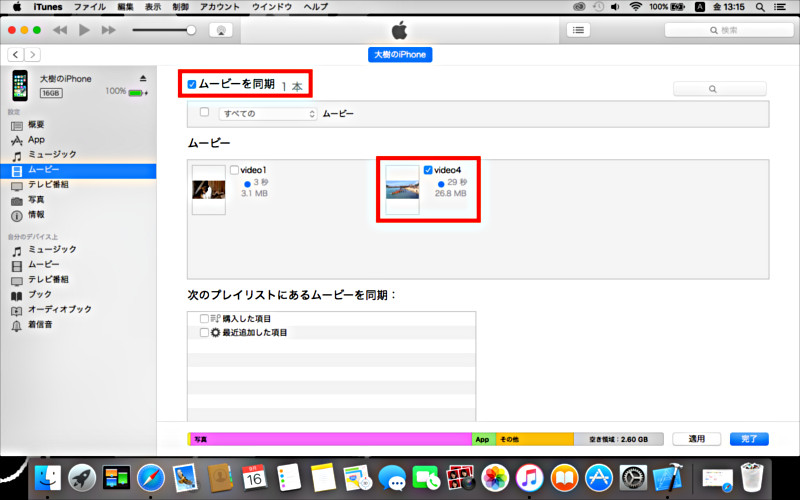Open the ウインドウ menu
Screen dimensions: 800x500
(x=271, y=7)
